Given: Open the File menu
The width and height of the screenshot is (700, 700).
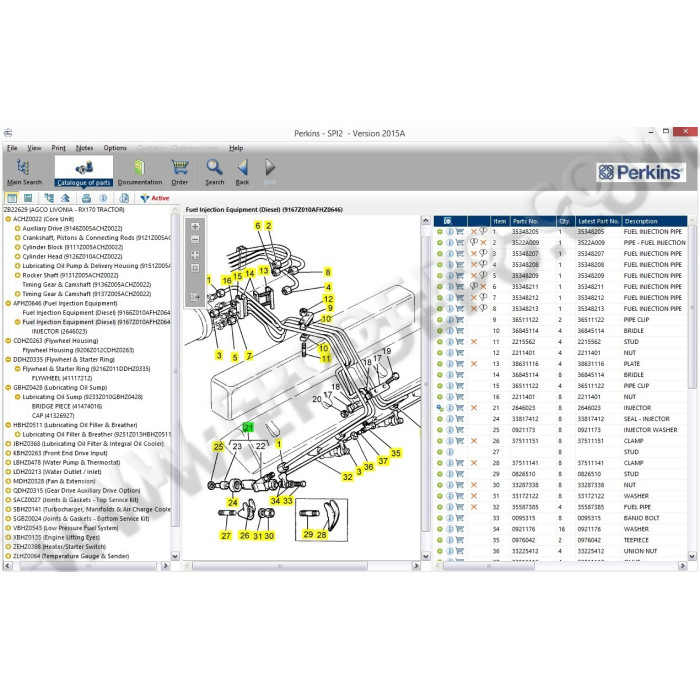Looking at the screenshot, I should point(12,148).
